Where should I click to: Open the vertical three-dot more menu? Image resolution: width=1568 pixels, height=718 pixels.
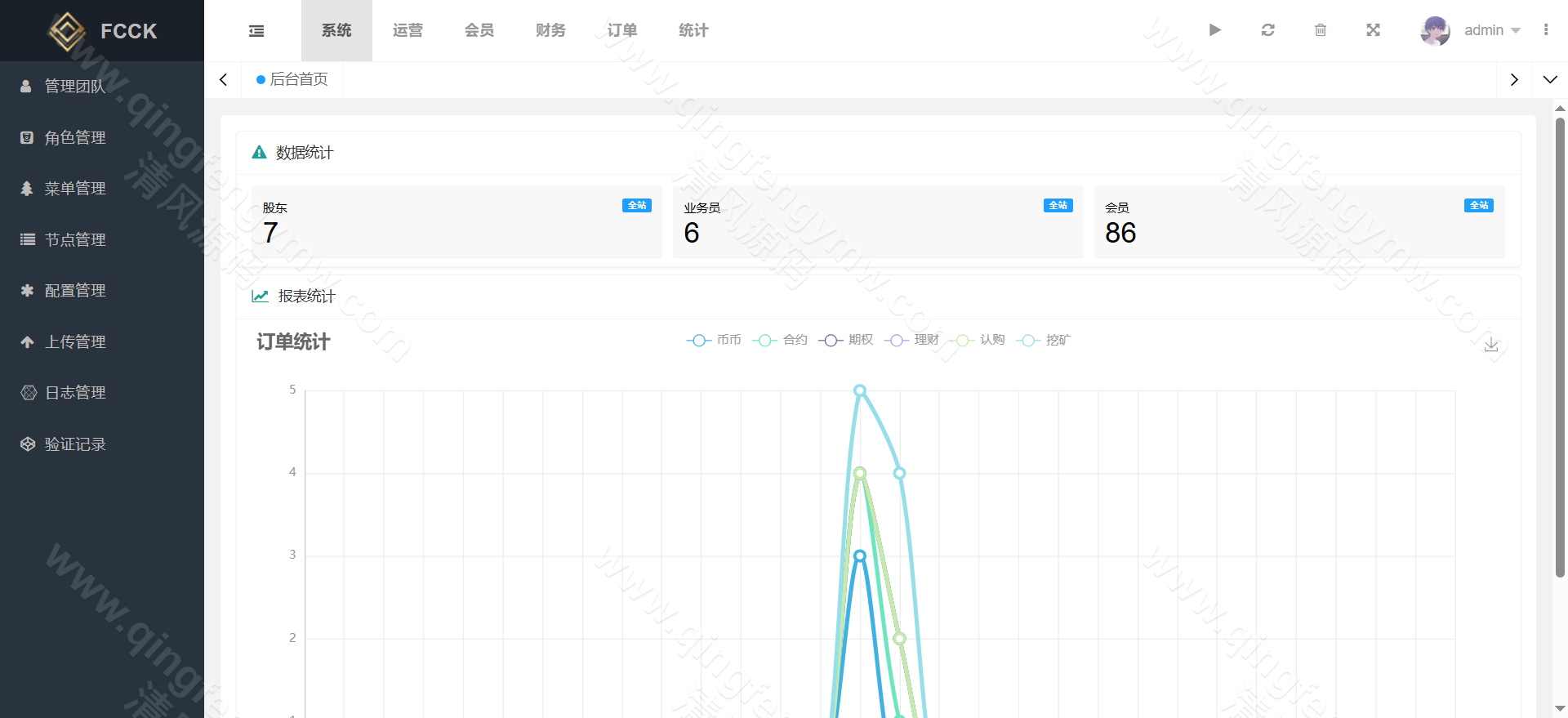tap(1545, 30)
